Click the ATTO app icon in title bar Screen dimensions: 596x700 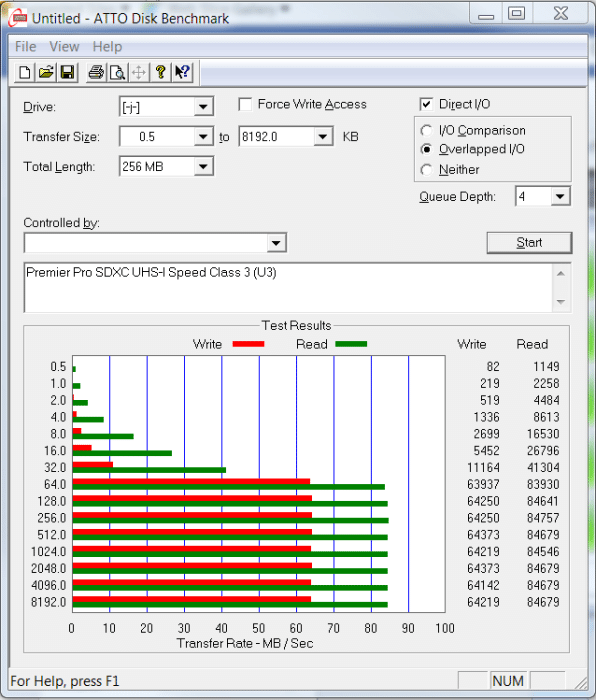[18, 18]
